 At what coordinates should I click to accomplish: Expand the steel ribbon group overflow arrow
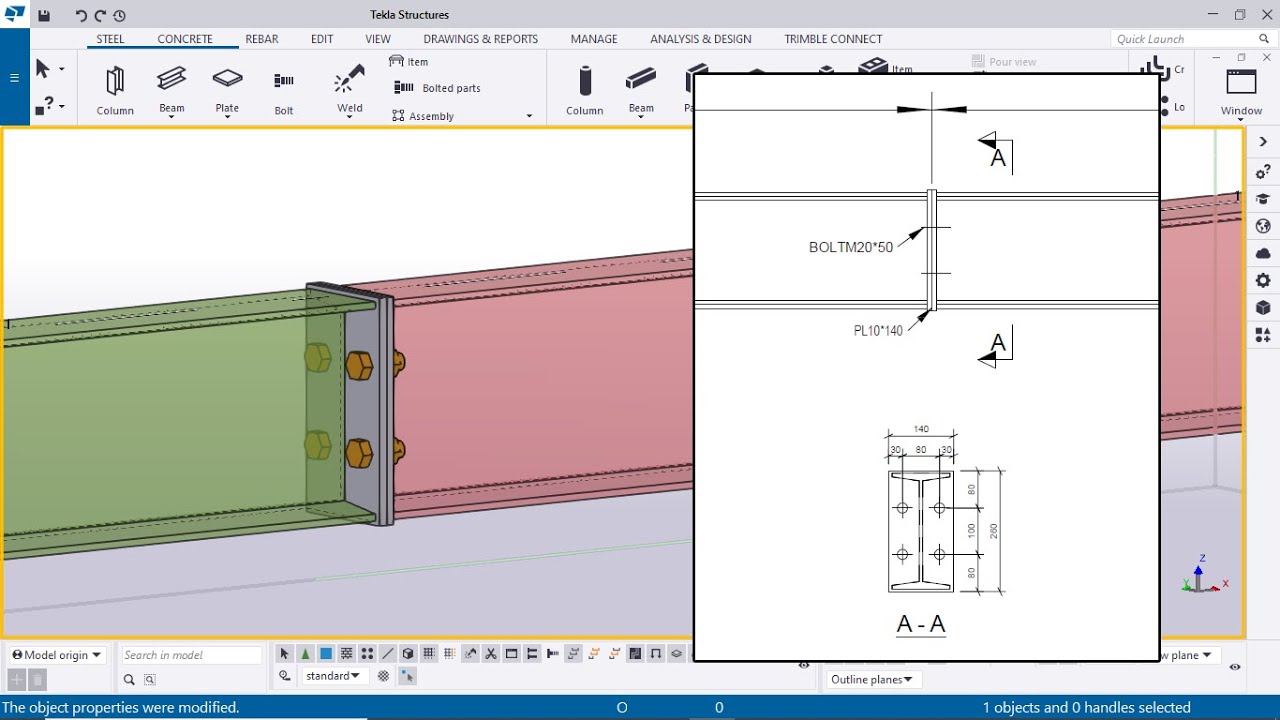coord(529,116)
